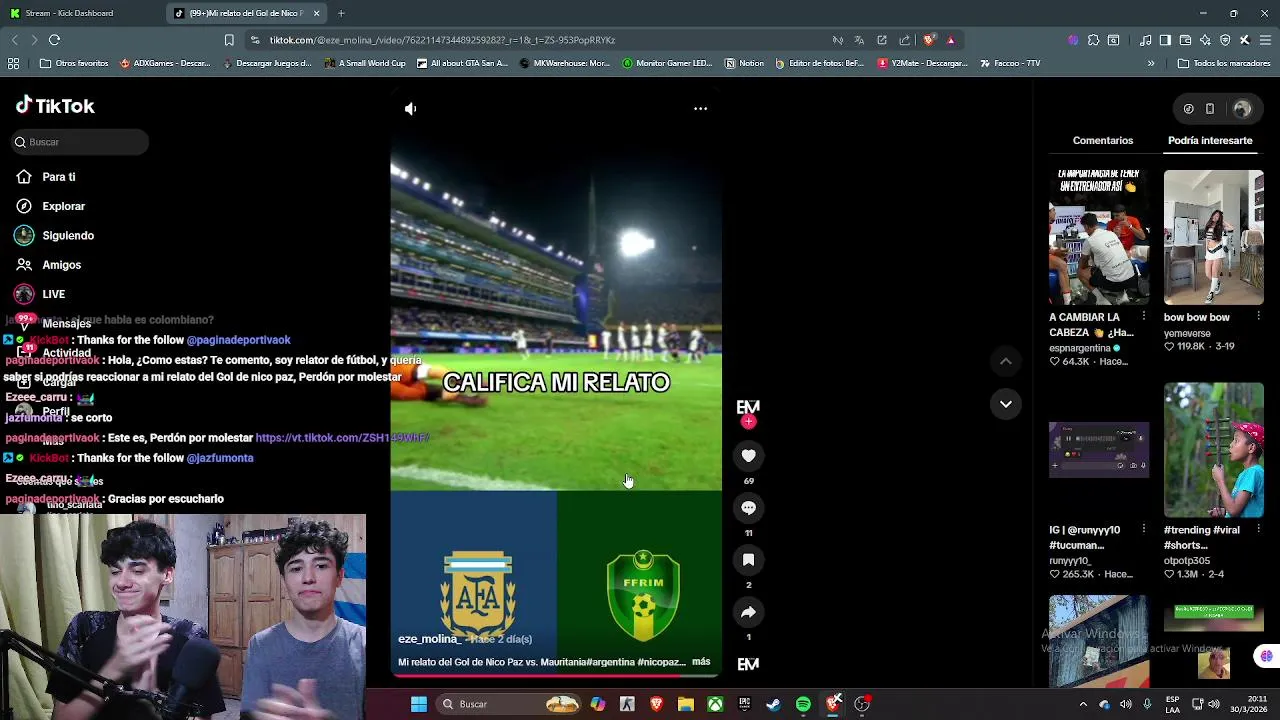This screenshot has height=720, width=1280.
Task: Open the Brave wallet icon
Action: click(x=1185, y=40)
